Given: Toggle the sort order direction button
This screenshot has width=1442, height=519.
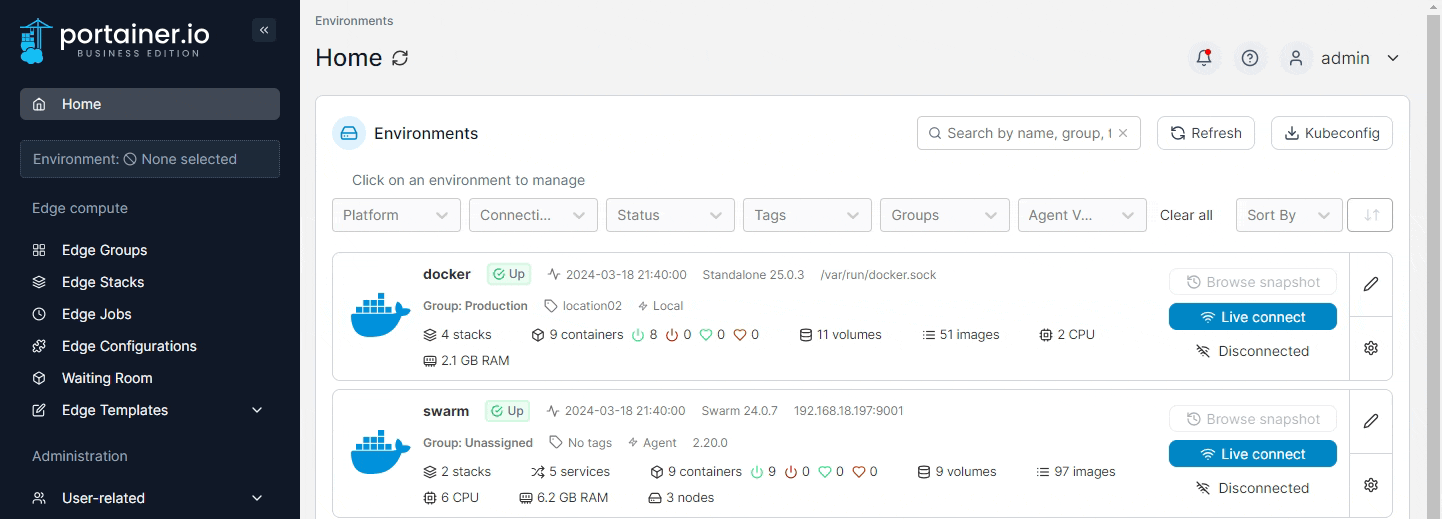Looking at the screenshot, I should point(1370,215).
